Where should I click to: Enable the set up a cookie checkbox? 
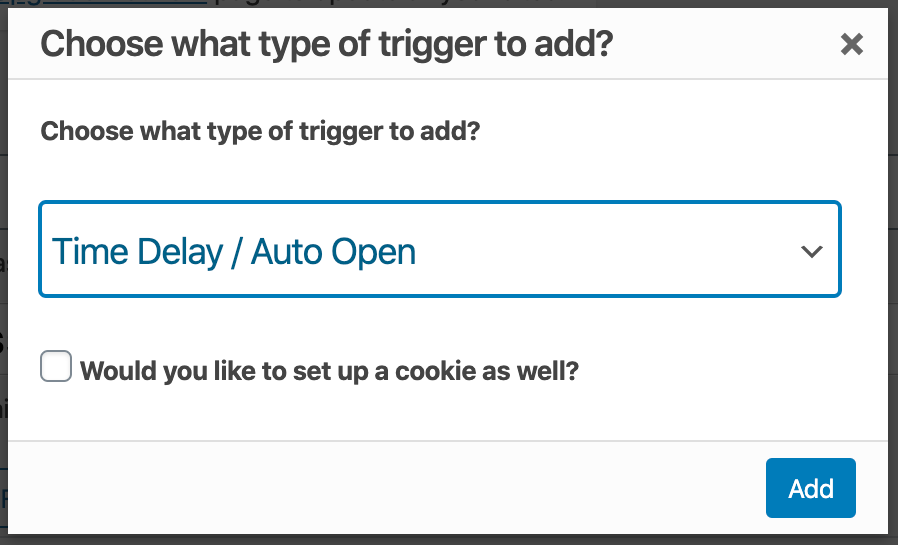56,366
